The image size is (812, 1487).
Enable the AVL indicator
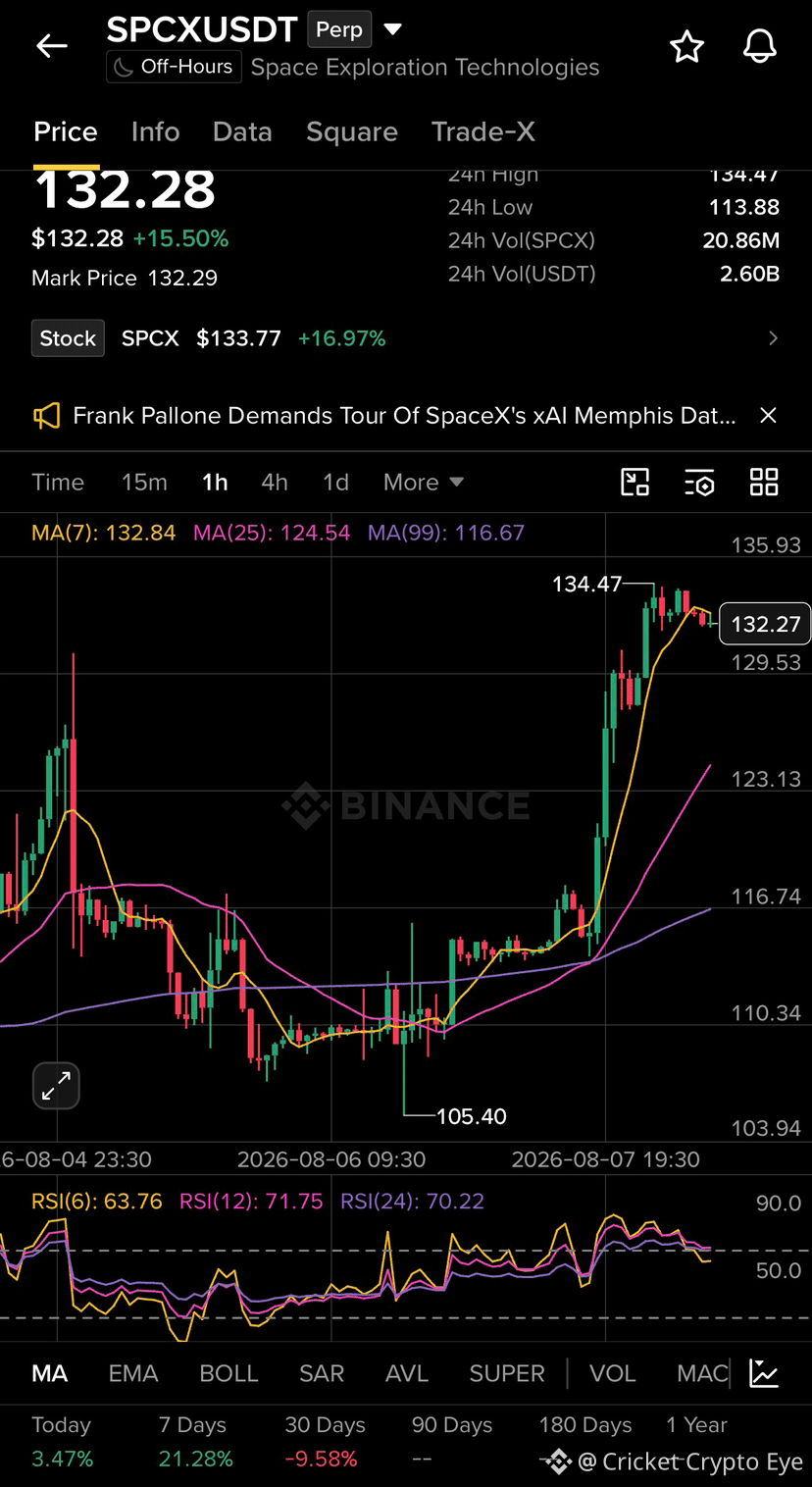407,1373
